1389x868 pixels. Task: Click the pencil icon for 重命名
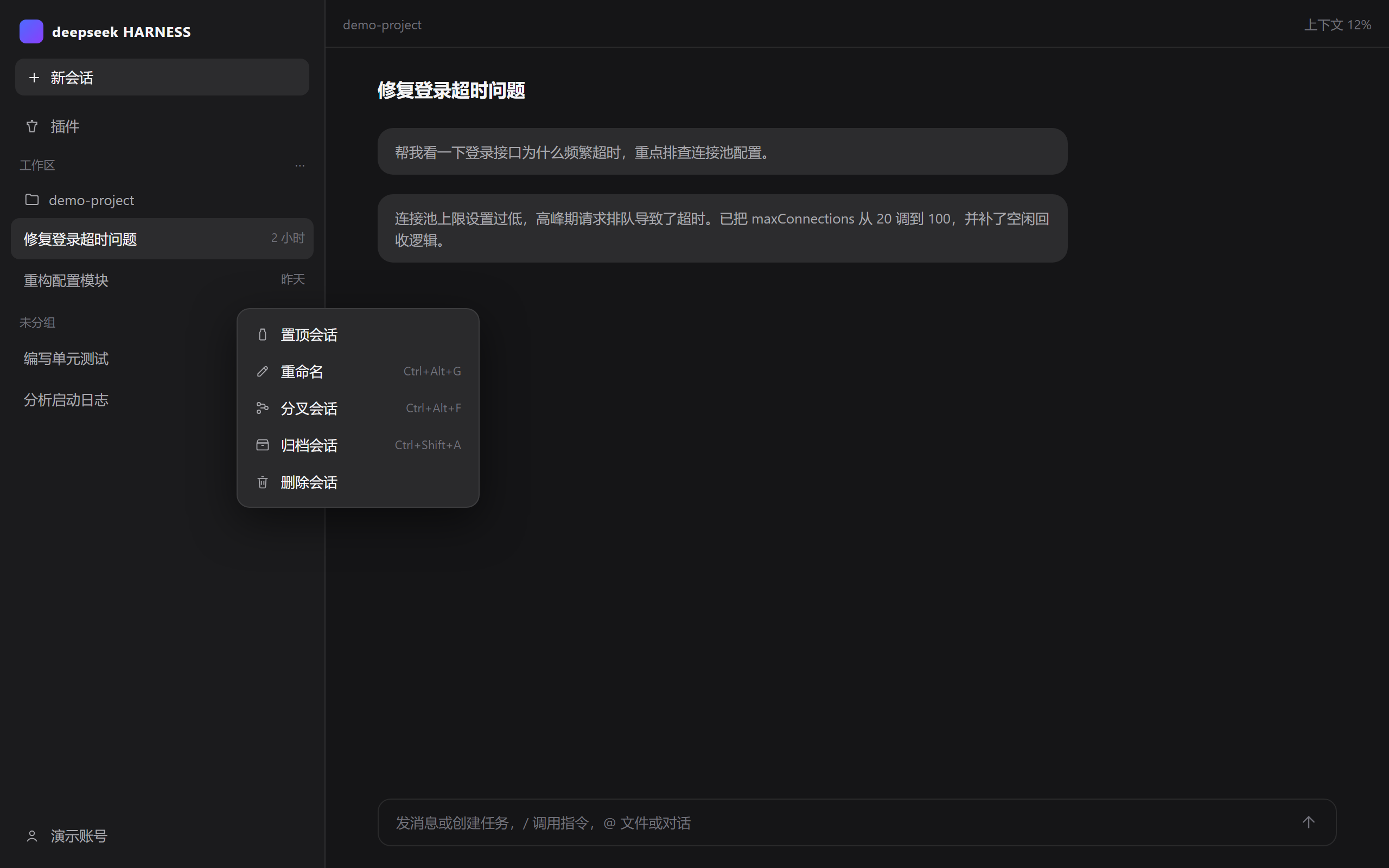[x=262, y=372]
